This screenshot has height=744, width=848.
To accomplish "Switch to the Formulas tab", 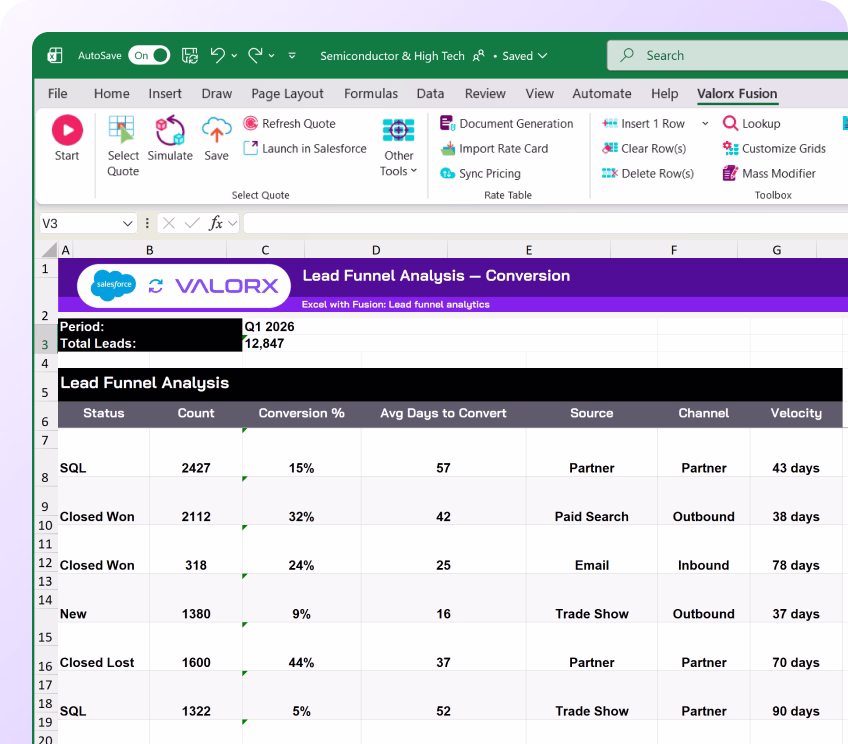I will [371, 94].
